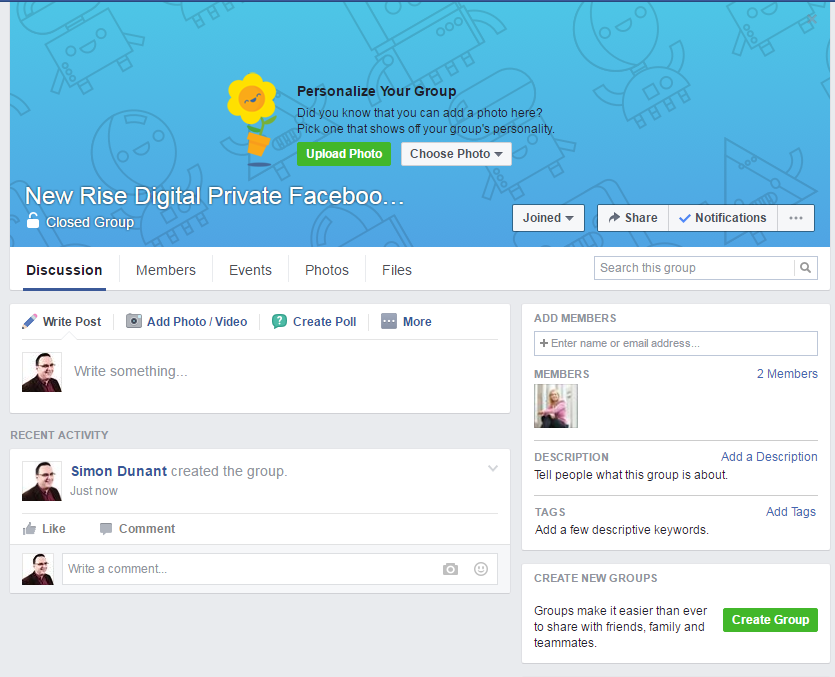Image resolution: width=835 pixels, height=677 pixels.
Task: Click the search magnifier icon
Action: pos(806,268)
